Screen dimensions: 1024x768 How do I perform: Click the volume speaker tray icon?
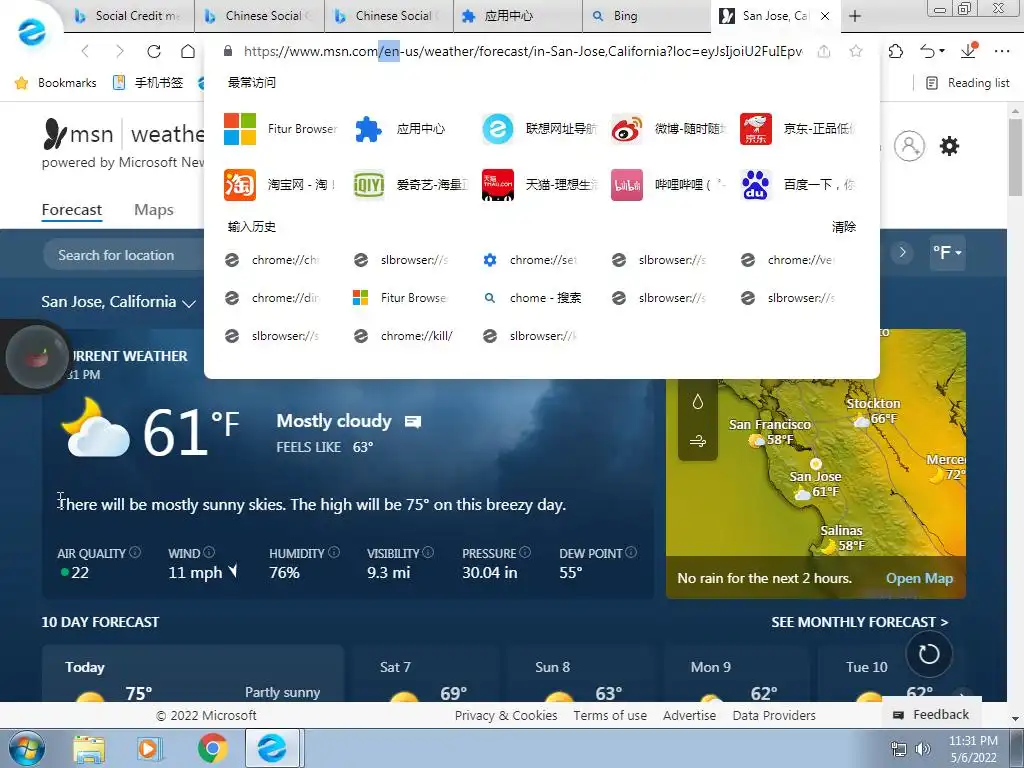click(923, 749)
